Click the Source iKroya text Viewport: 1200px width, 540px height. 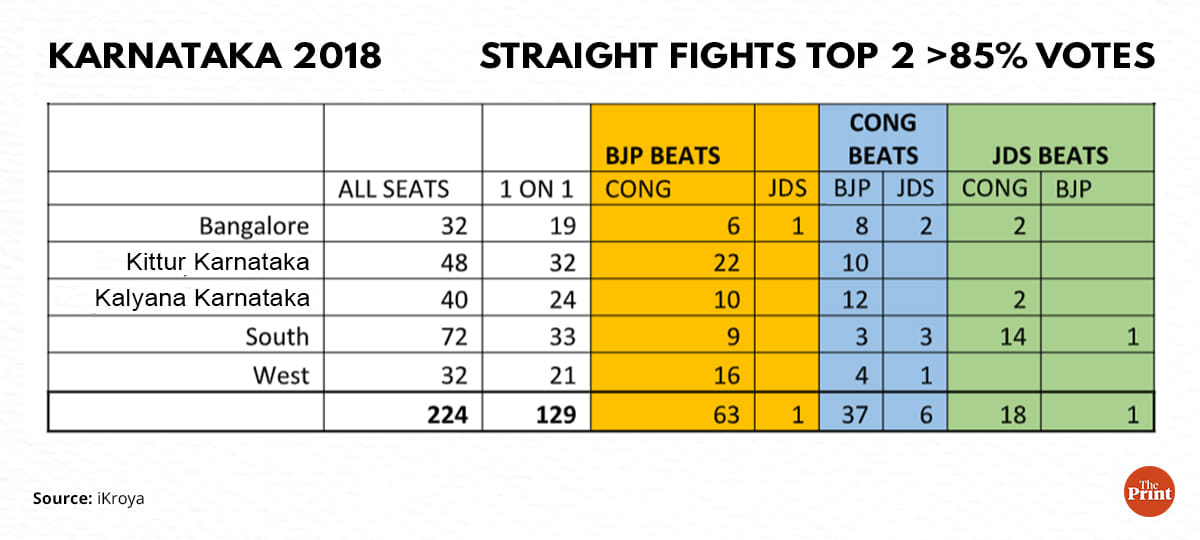[88, 497]
